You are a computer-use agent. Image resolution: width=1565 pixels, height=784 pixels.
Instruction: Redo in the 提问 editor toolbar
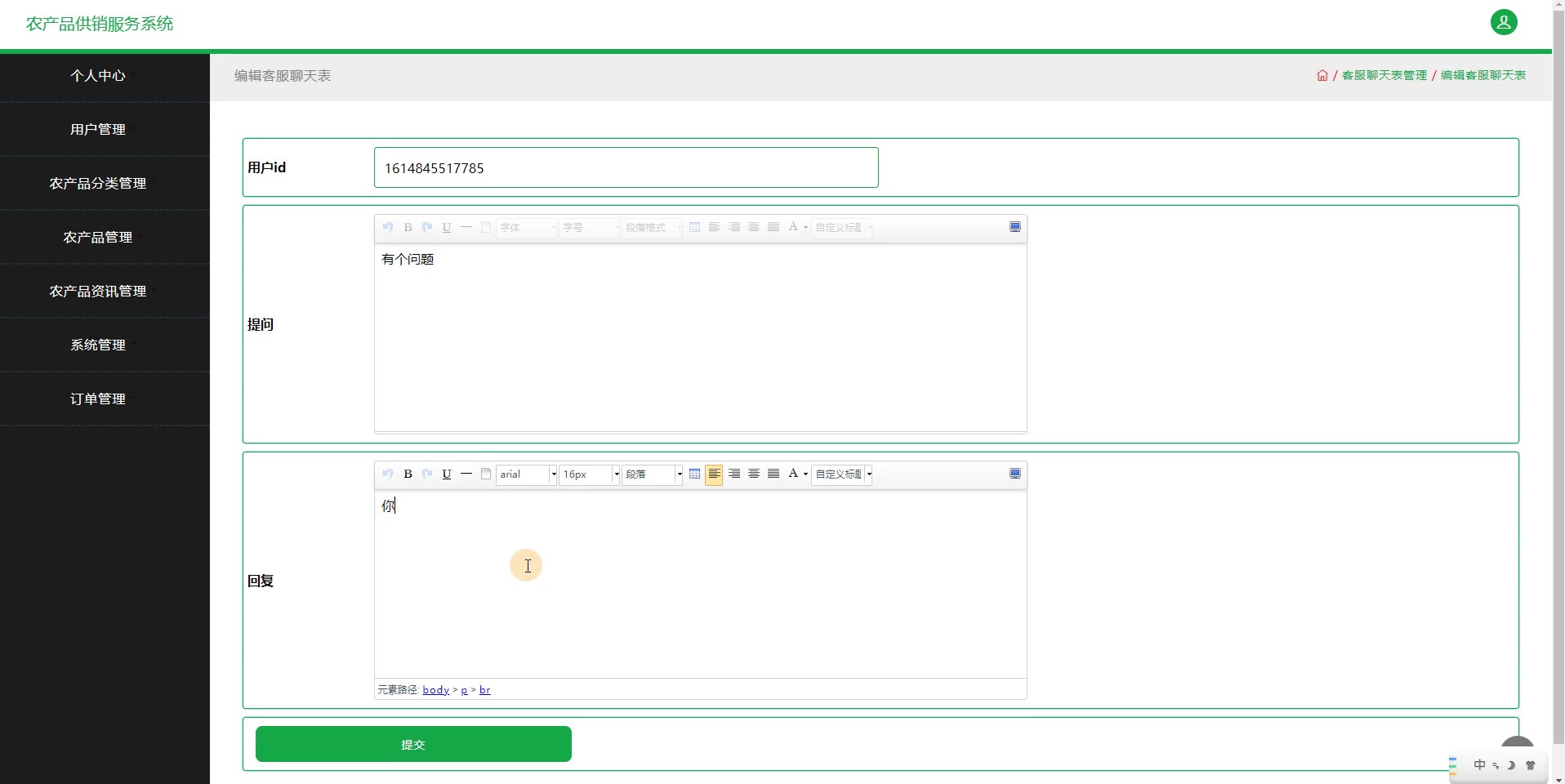click(x=427, y=227)
